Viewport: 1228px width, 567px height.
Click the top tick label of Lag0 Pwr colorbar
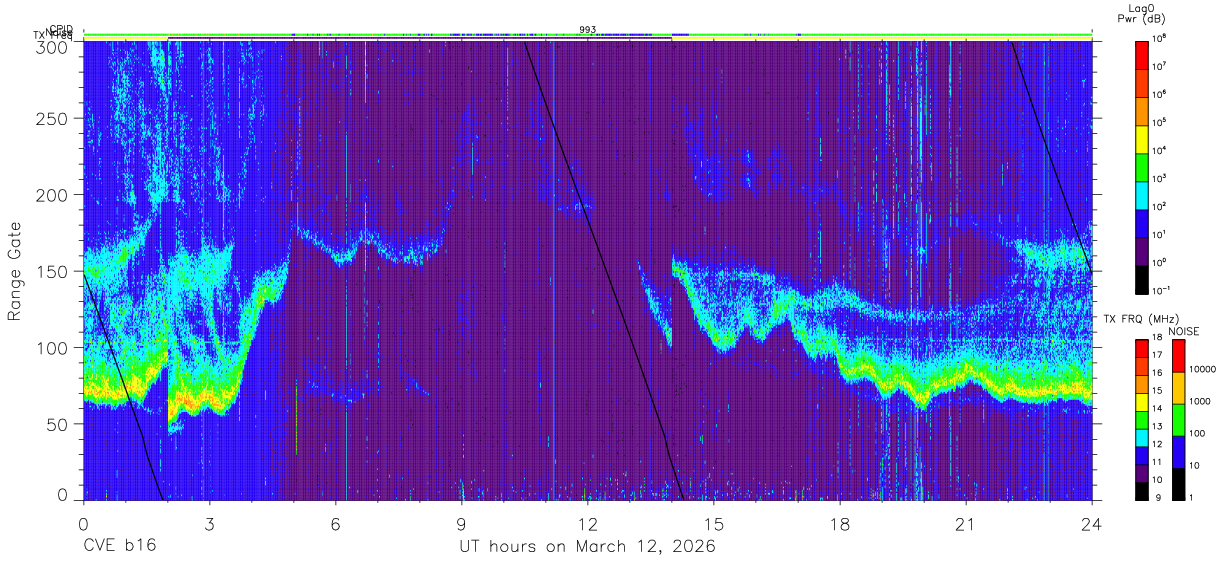[x=1160, y=38]
